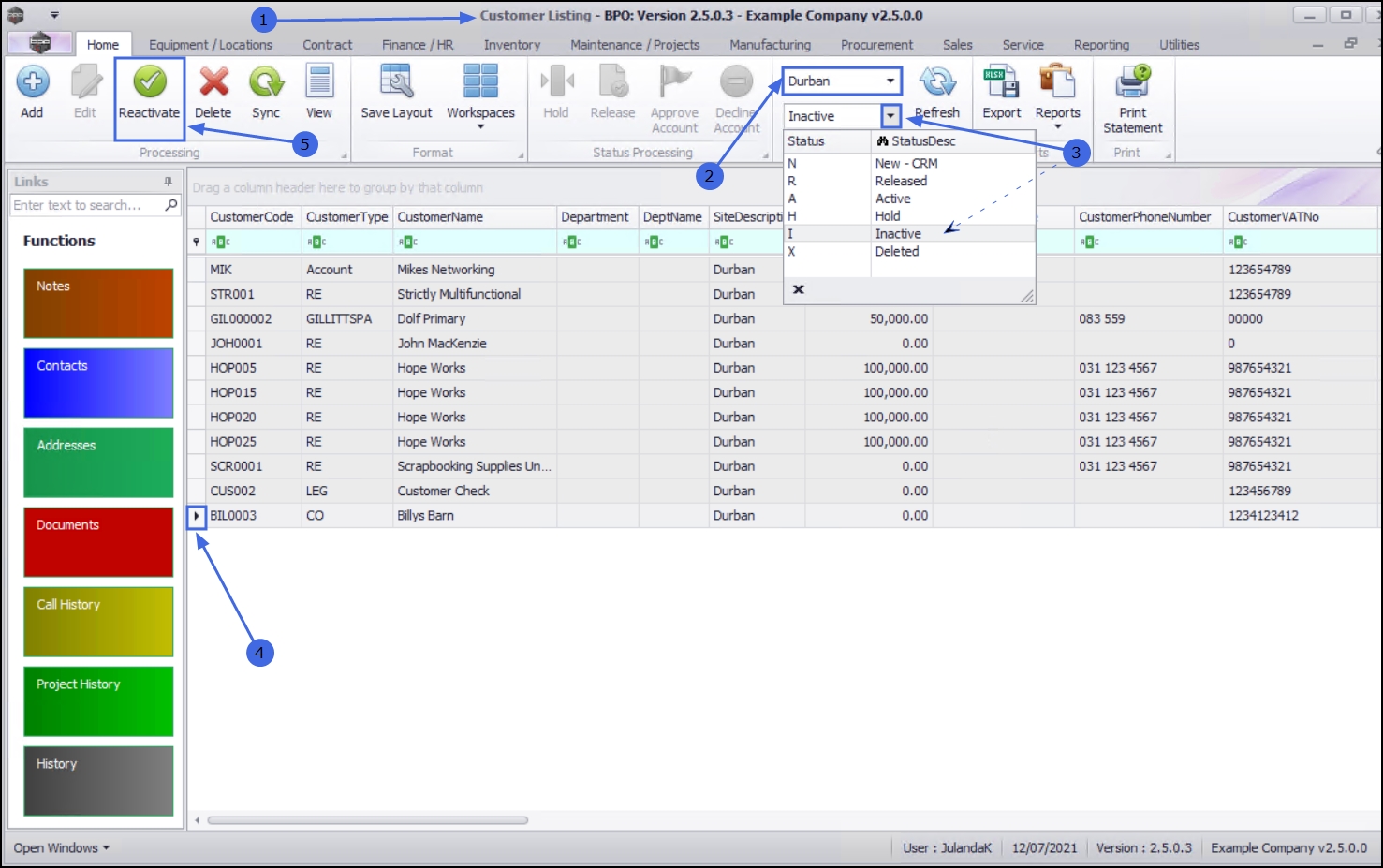1383x868 pixels.
Task: Click the Release icon
Action: tap(613, 82)
